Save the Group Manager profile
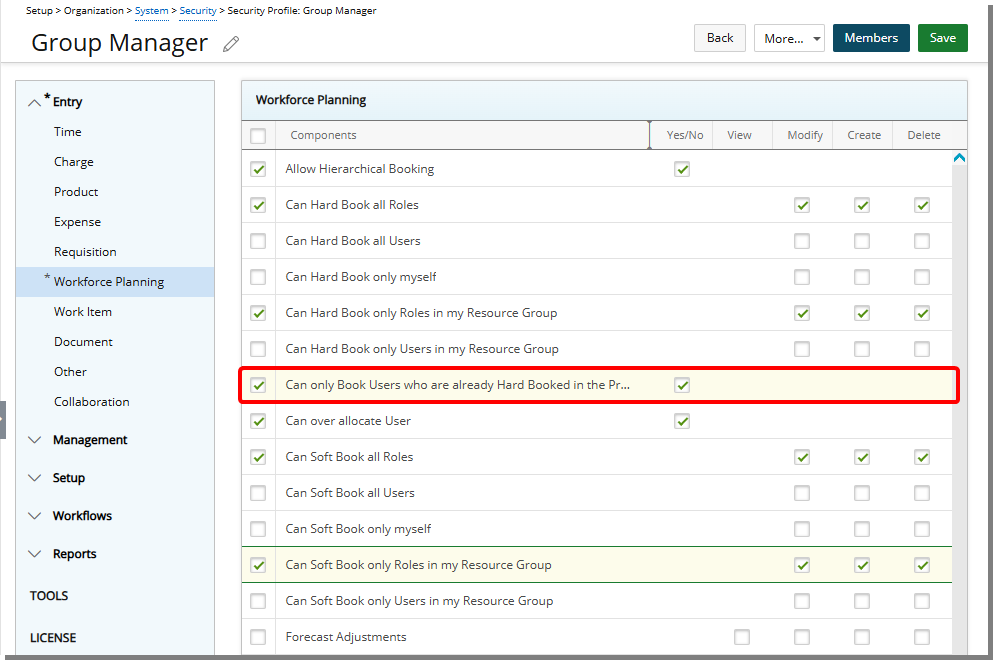This screenshot has height=660, width=993. (x=941, y=37)
